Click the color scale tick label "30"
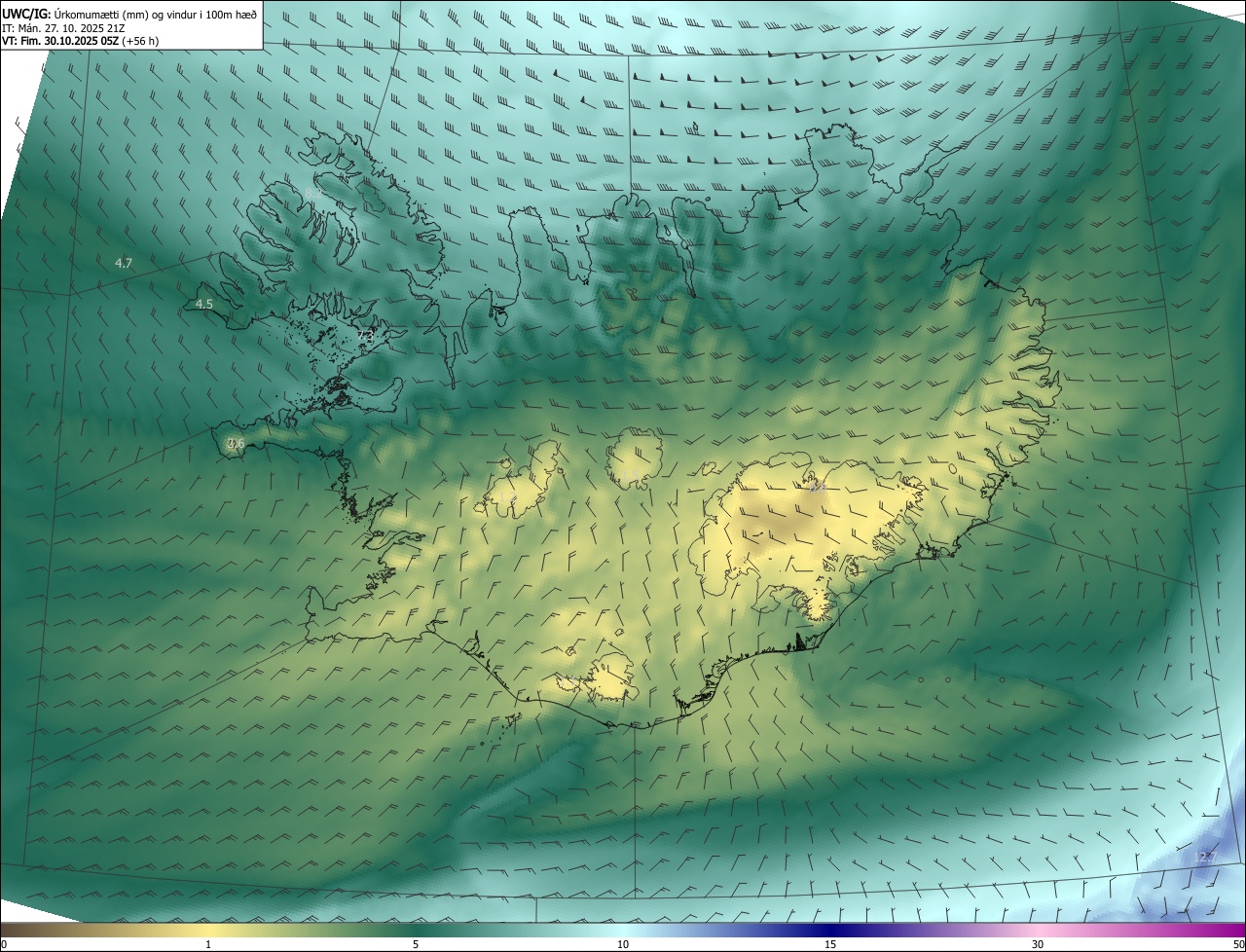 pyautogui.click(x=1038, y=944)
